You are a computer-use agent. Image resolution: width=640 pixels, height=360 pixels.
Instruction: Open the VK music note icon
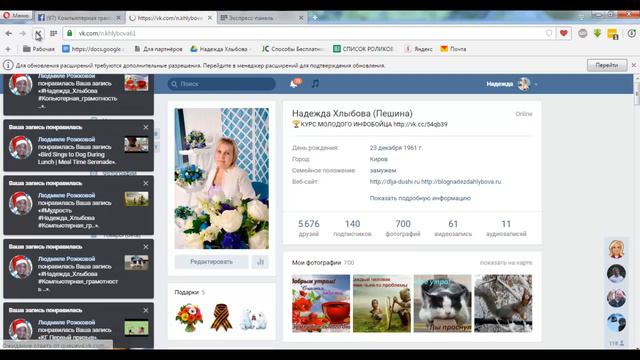[315, 84]
